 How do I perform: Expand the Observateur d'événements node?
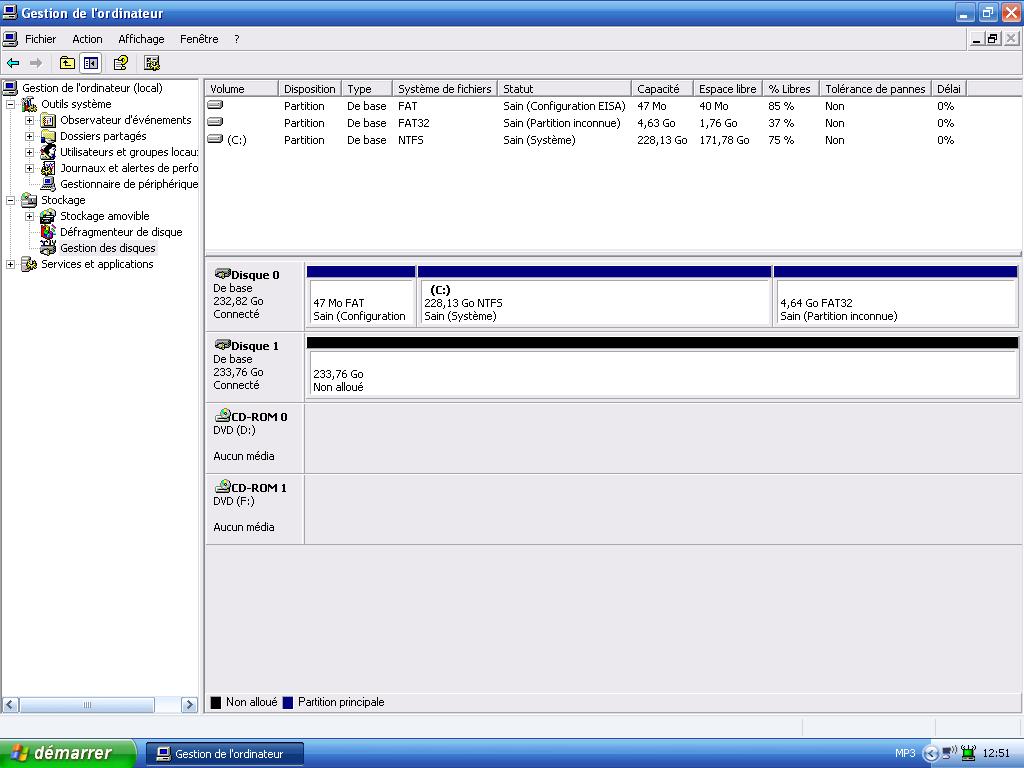click(29, 120)
